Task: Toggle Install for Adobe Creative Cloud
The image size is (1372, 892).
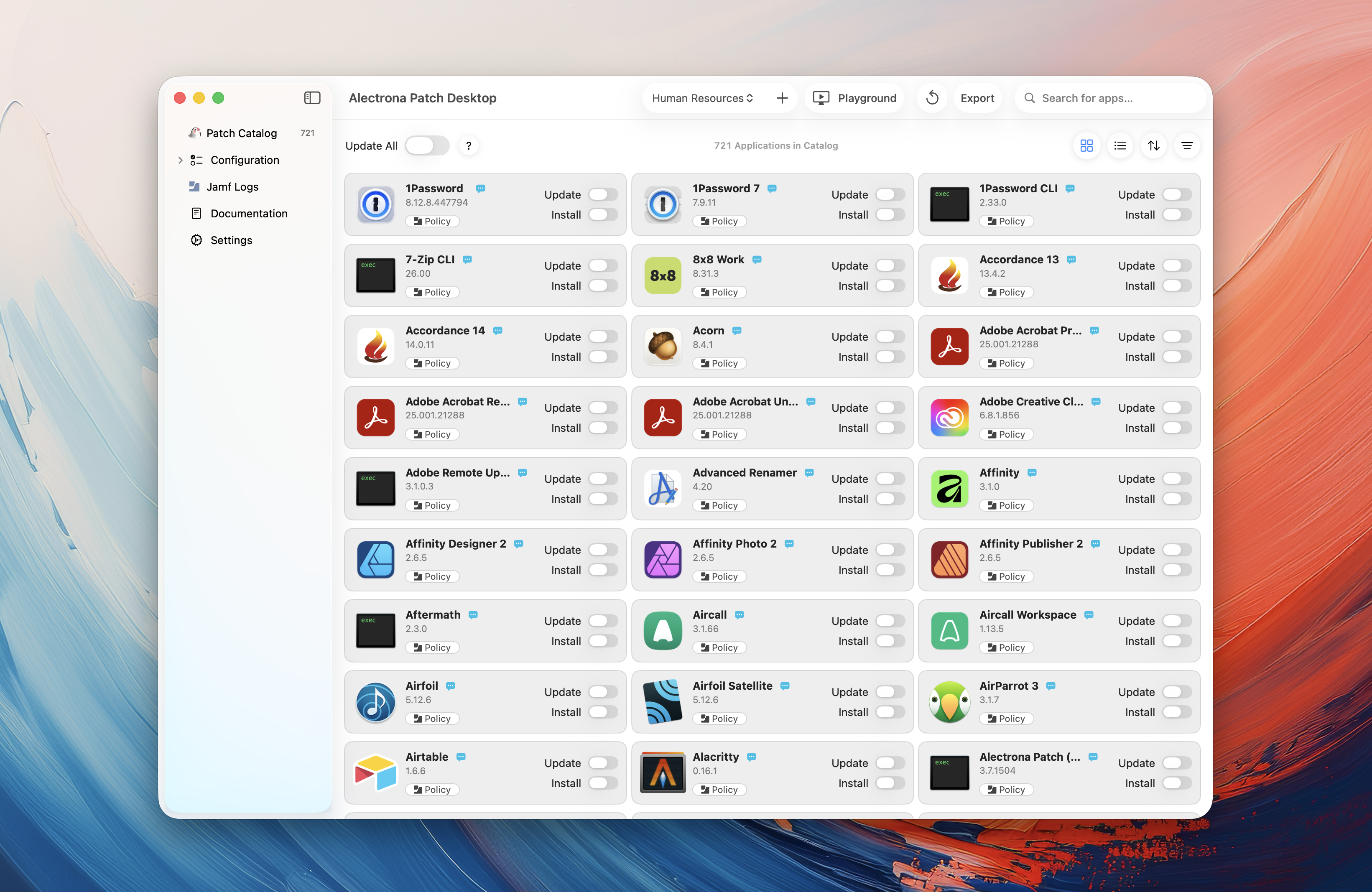Action: pos(1177,428)
